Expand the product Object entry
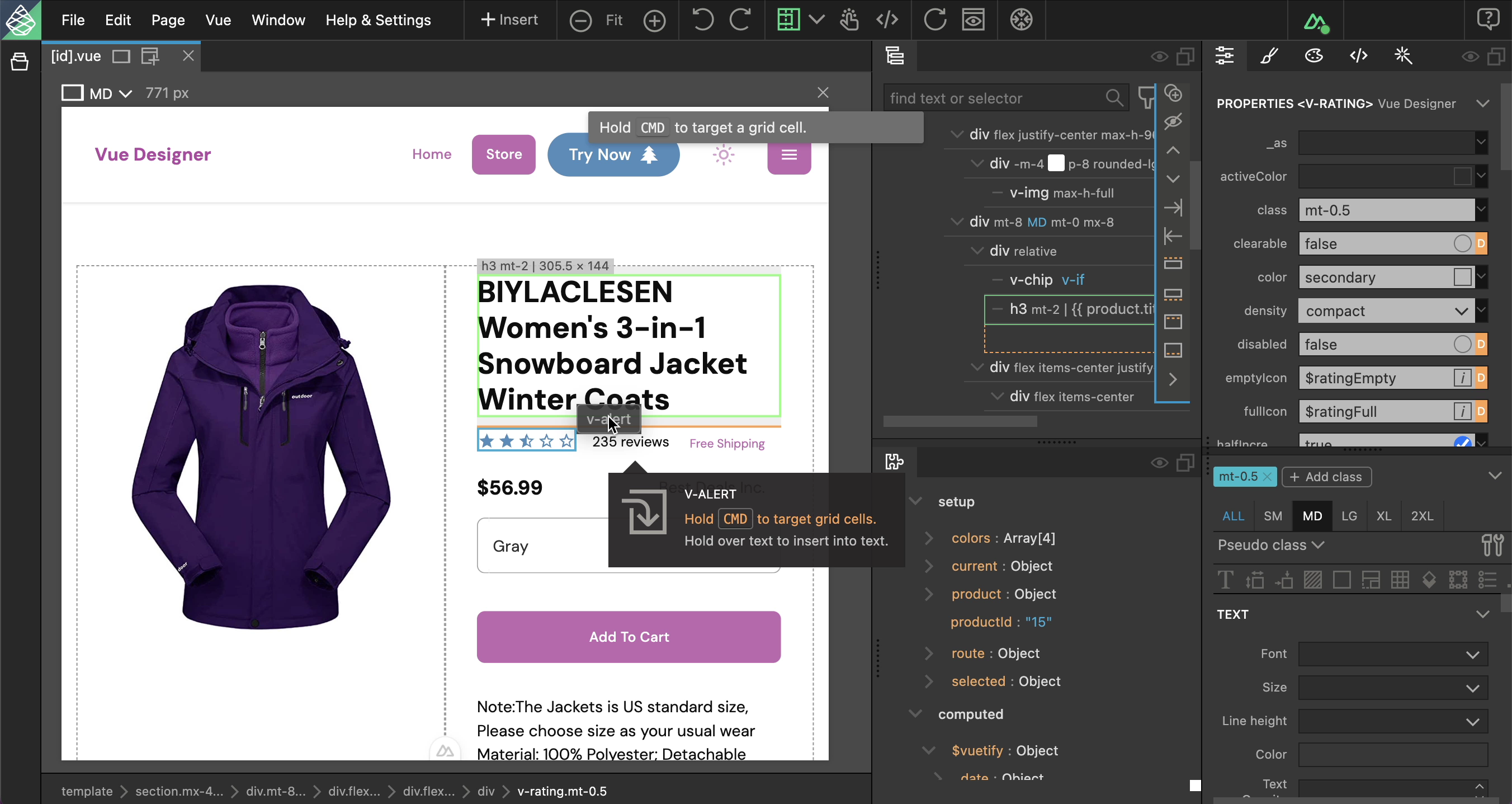Screen dimensions: 1512x804 click(x=929, y=594)
